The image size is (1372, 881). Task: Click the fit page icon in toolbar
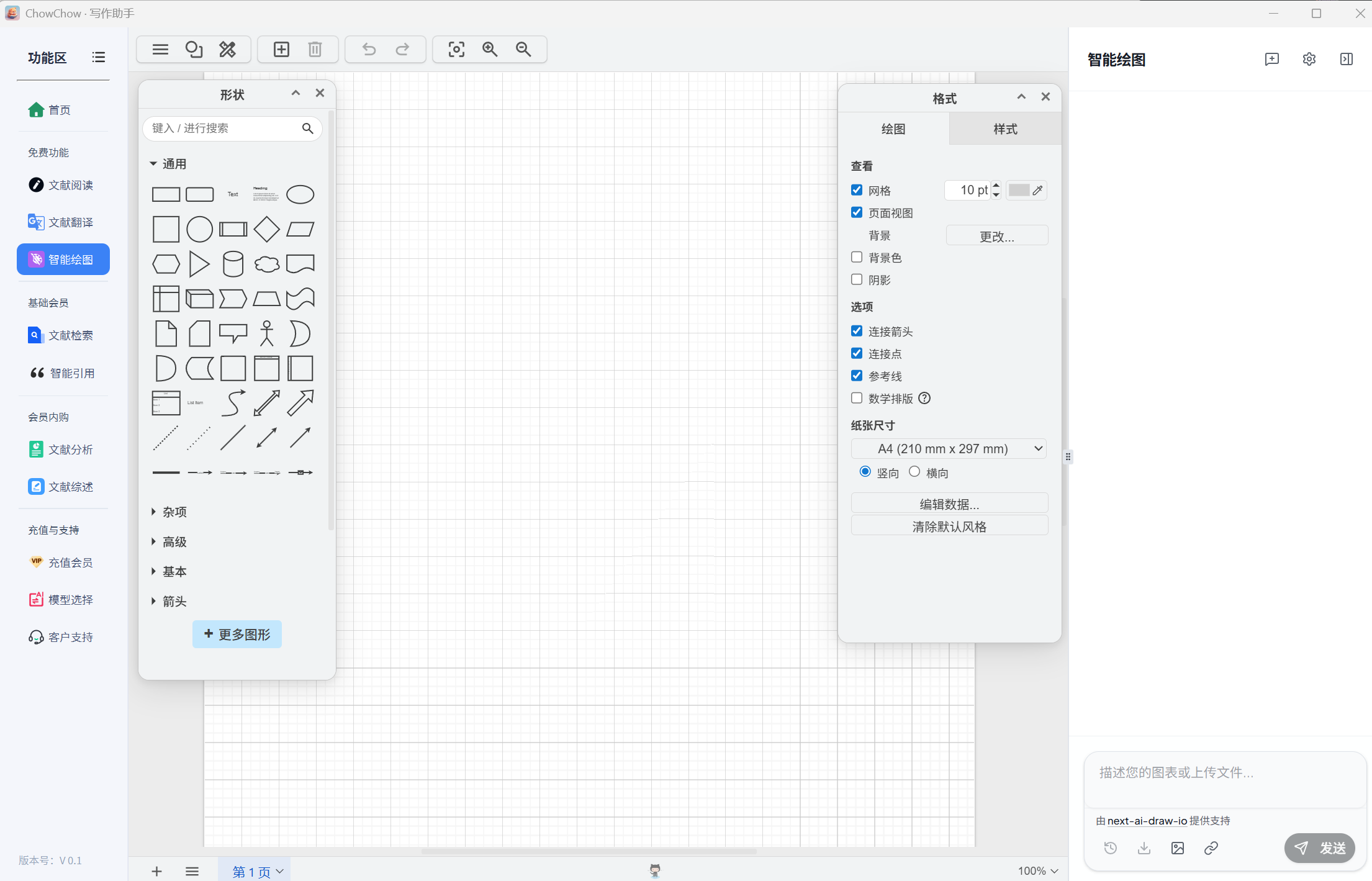click(456, 50)
